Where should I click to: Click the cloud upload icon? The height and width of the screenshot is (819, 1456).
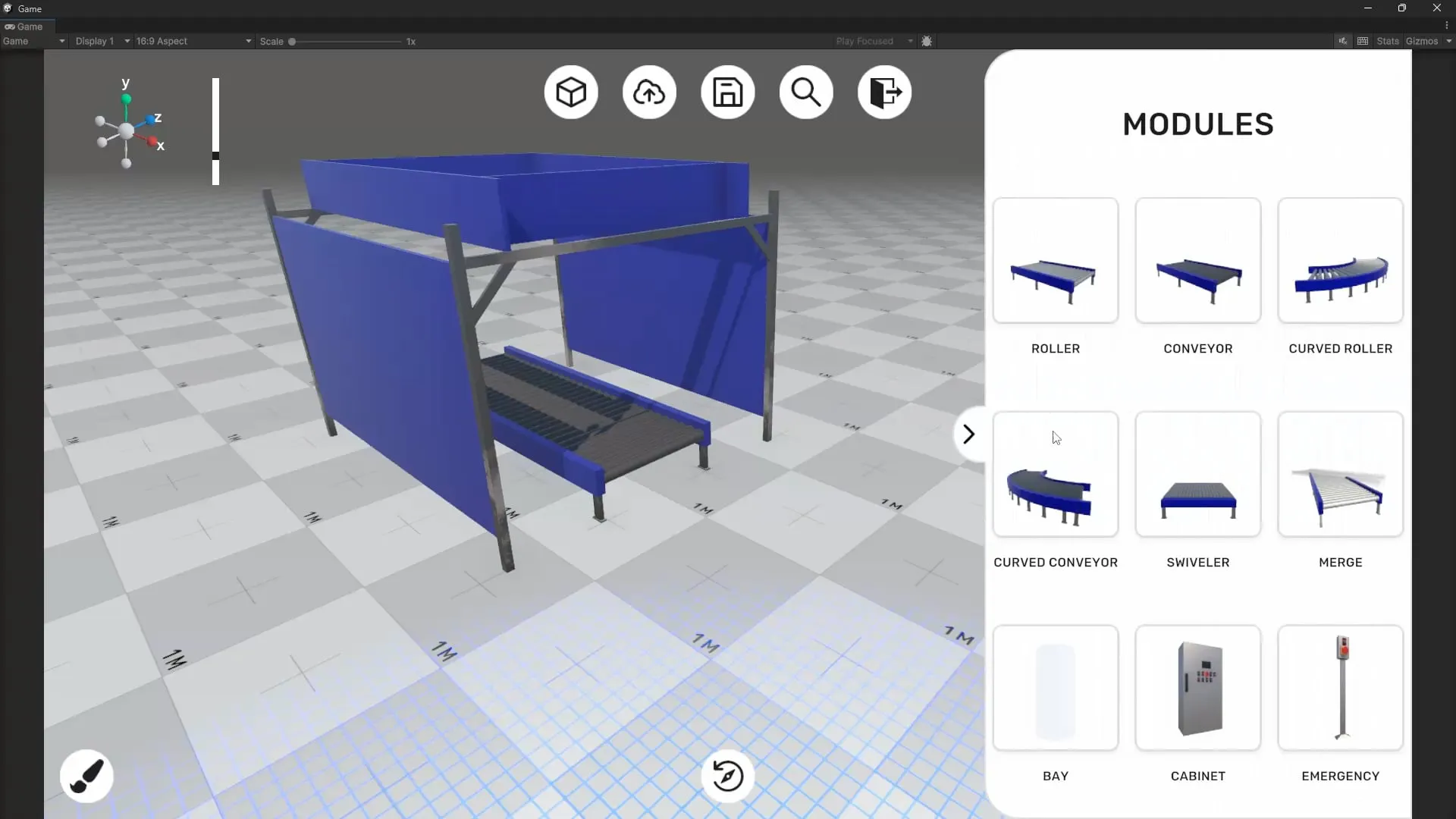click(649, 93)
